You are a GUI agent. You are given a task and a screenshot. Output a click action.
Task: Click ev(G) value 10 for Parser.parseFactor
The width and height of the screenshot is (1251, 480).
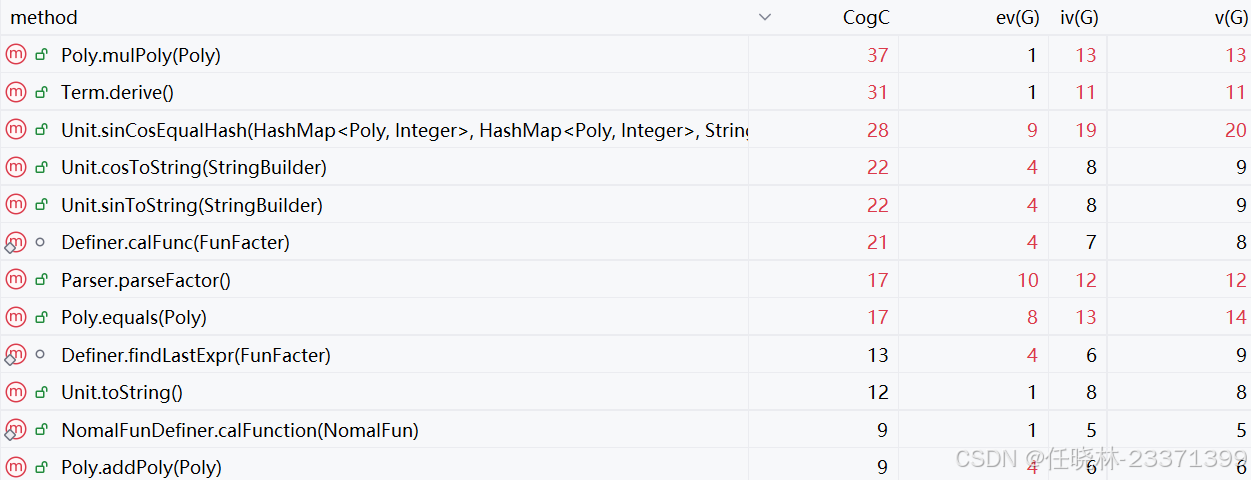coord(1028,280)
